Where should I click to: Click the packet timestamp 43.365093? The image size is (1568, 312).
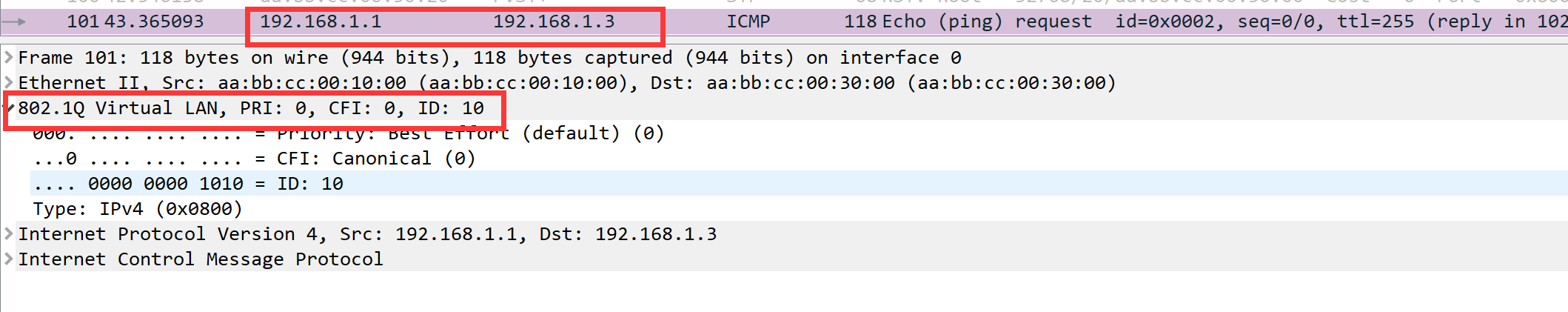pos(154,21)
